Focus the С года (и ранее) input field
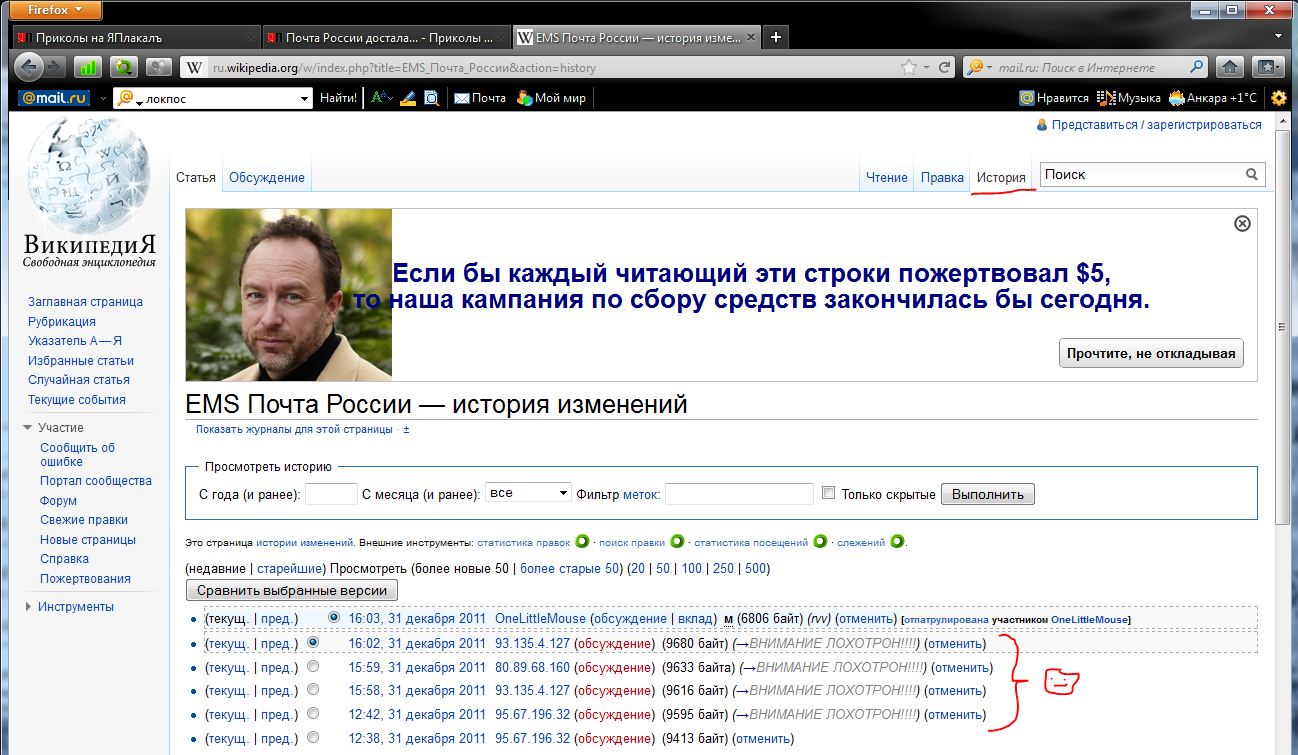Viewport: 1298px width, 755px height. tap(331, 494)
